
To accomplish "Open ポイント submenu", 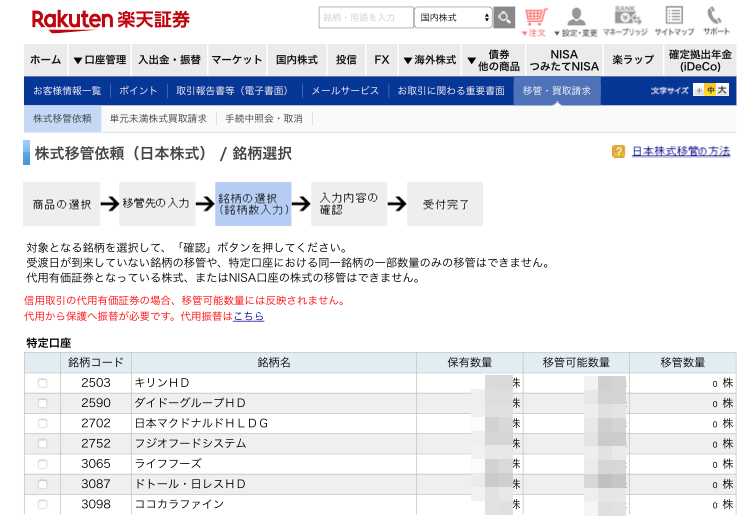I will [x=138, y=91].
